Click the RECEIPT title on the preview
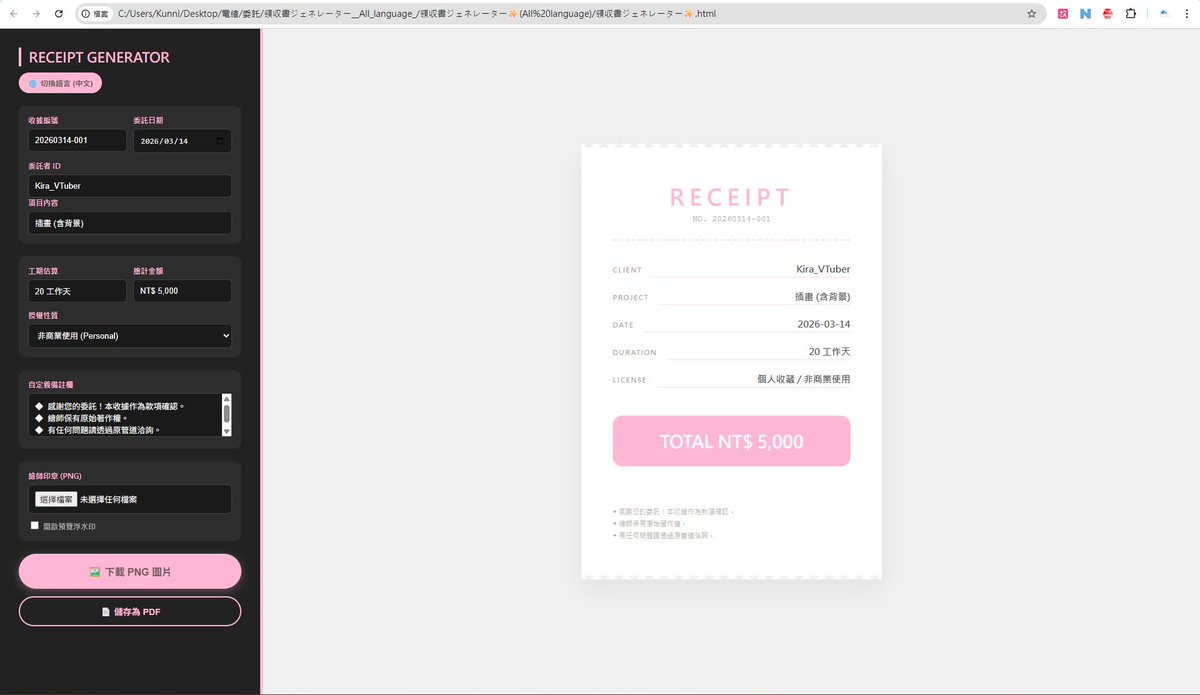 pos(731,197)
